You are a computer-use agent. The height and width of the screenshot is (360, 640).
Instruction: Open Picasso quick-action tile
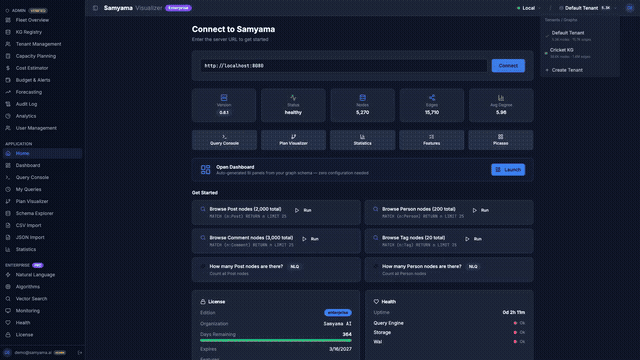[x=500, y=140]
